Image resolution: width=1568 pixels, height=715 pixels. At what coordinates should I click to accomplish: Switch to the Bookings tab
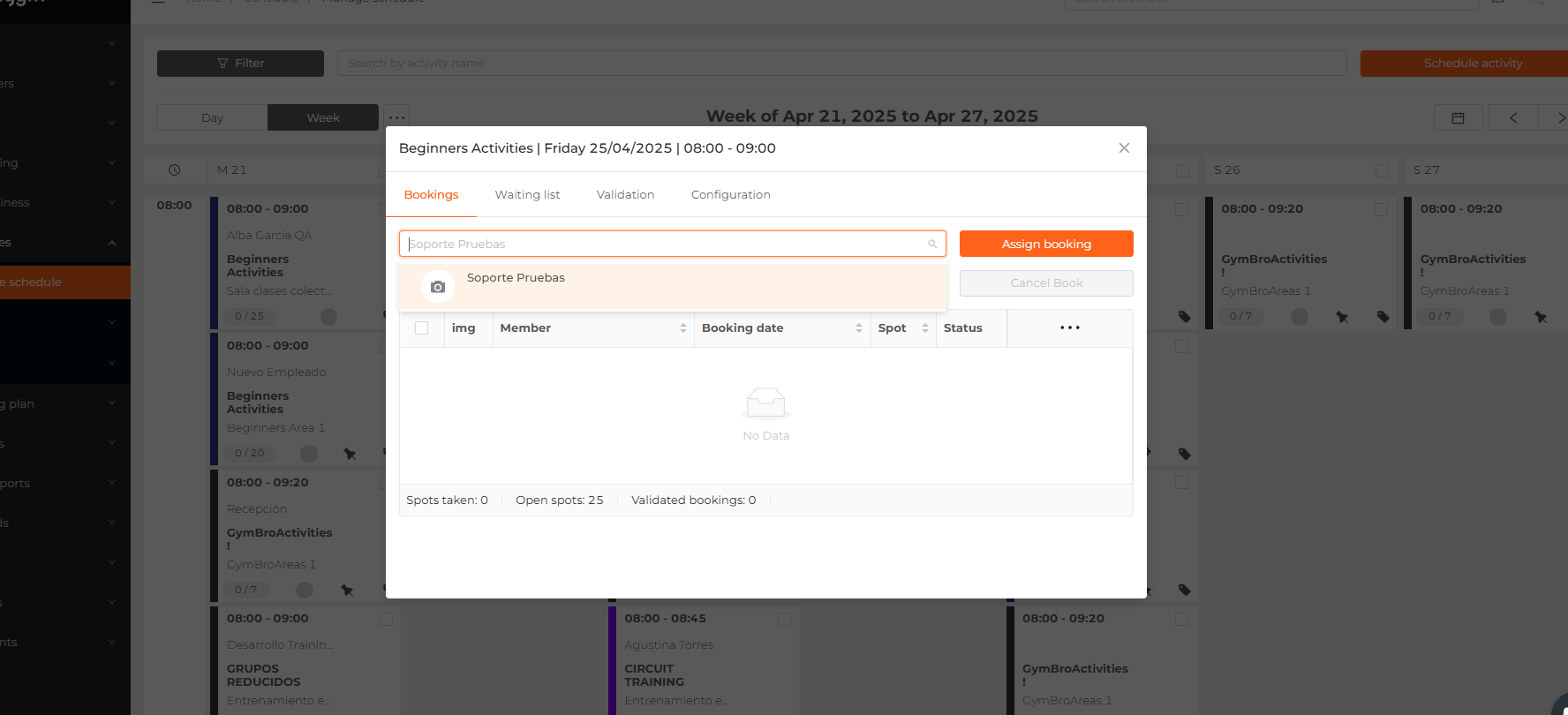pyautogui.click(x=431, y=195)
